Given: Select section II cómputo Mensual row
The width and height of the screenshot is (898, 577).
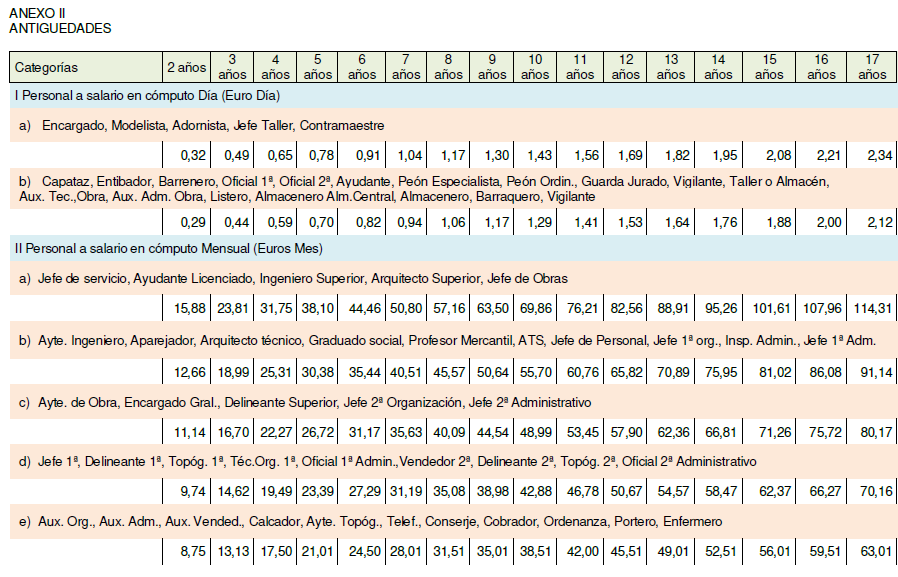Looking at the screenshot, I should [x=454, y=248].
